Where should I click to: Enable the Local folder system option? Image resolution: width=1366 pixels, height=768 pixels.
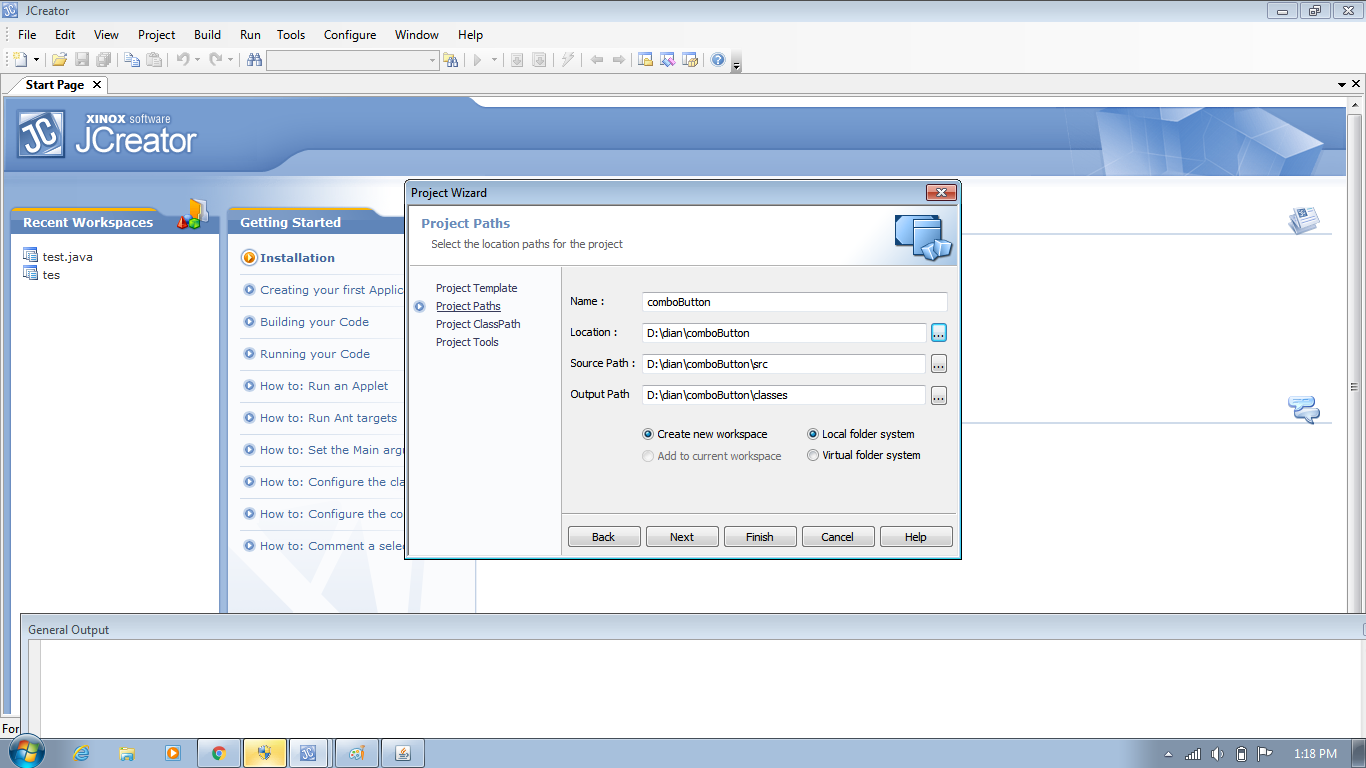(813, 434)
